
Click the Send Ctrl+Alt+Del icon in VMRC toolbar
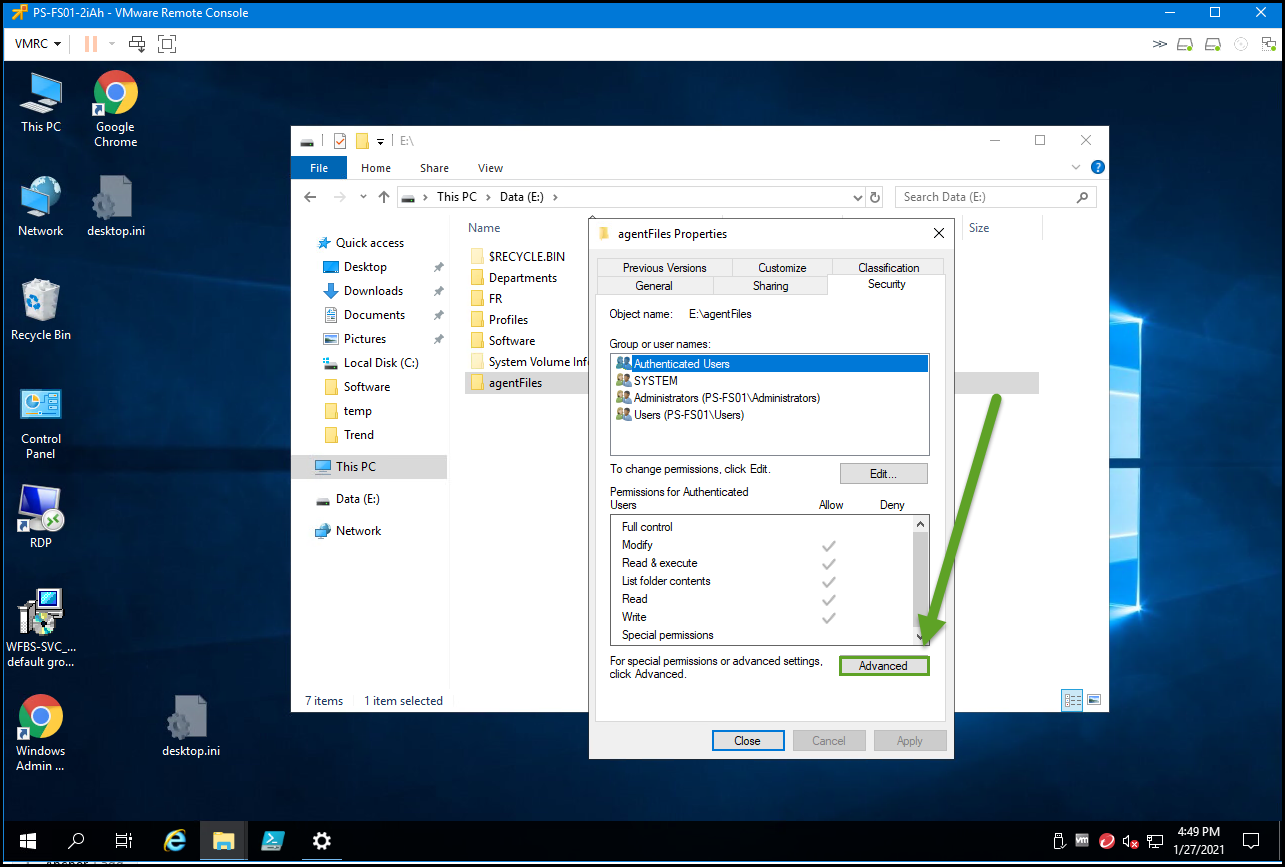(x=137, y=44)
